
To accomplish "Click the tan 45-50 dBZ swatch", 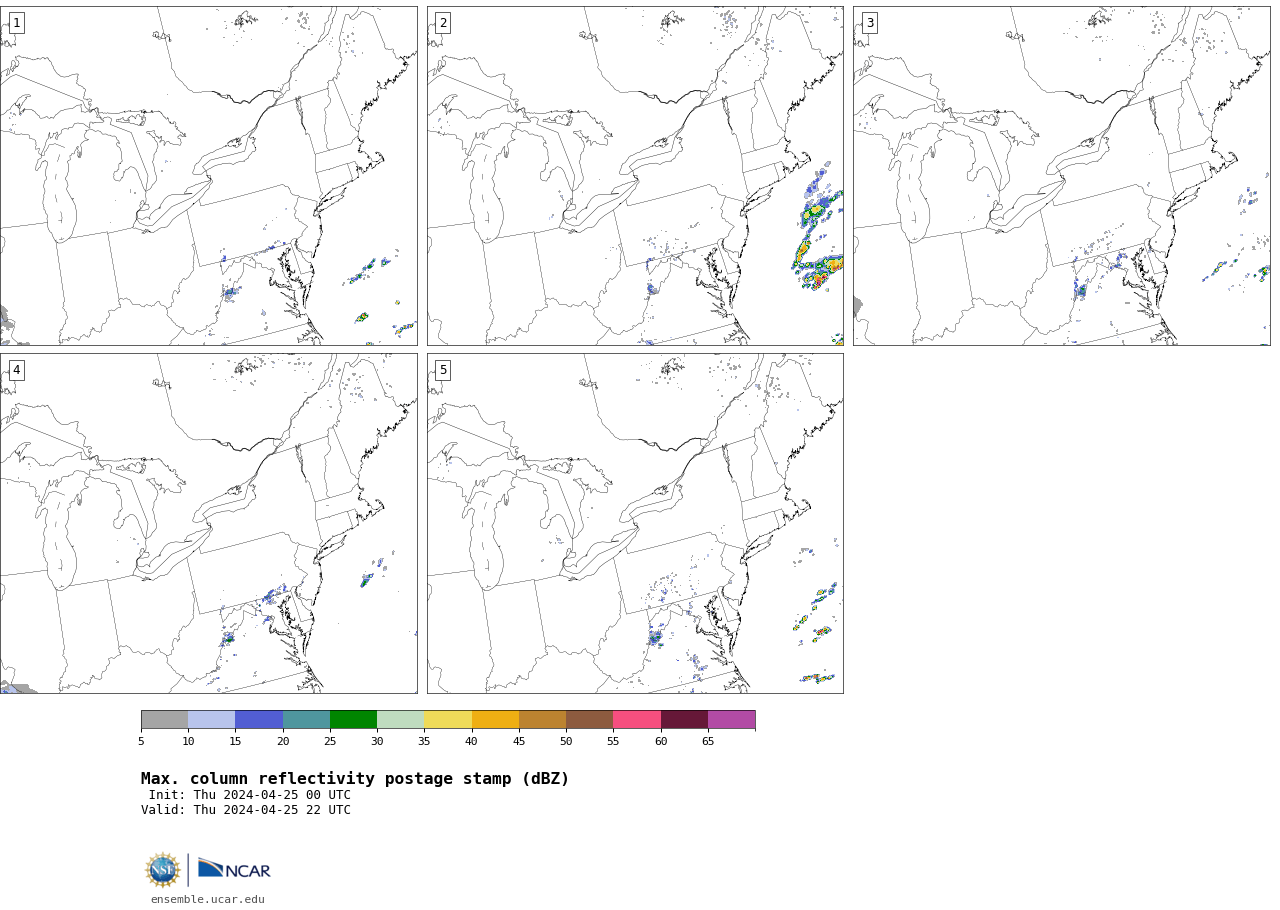I will pyautogui.click(x=542, y=720).
